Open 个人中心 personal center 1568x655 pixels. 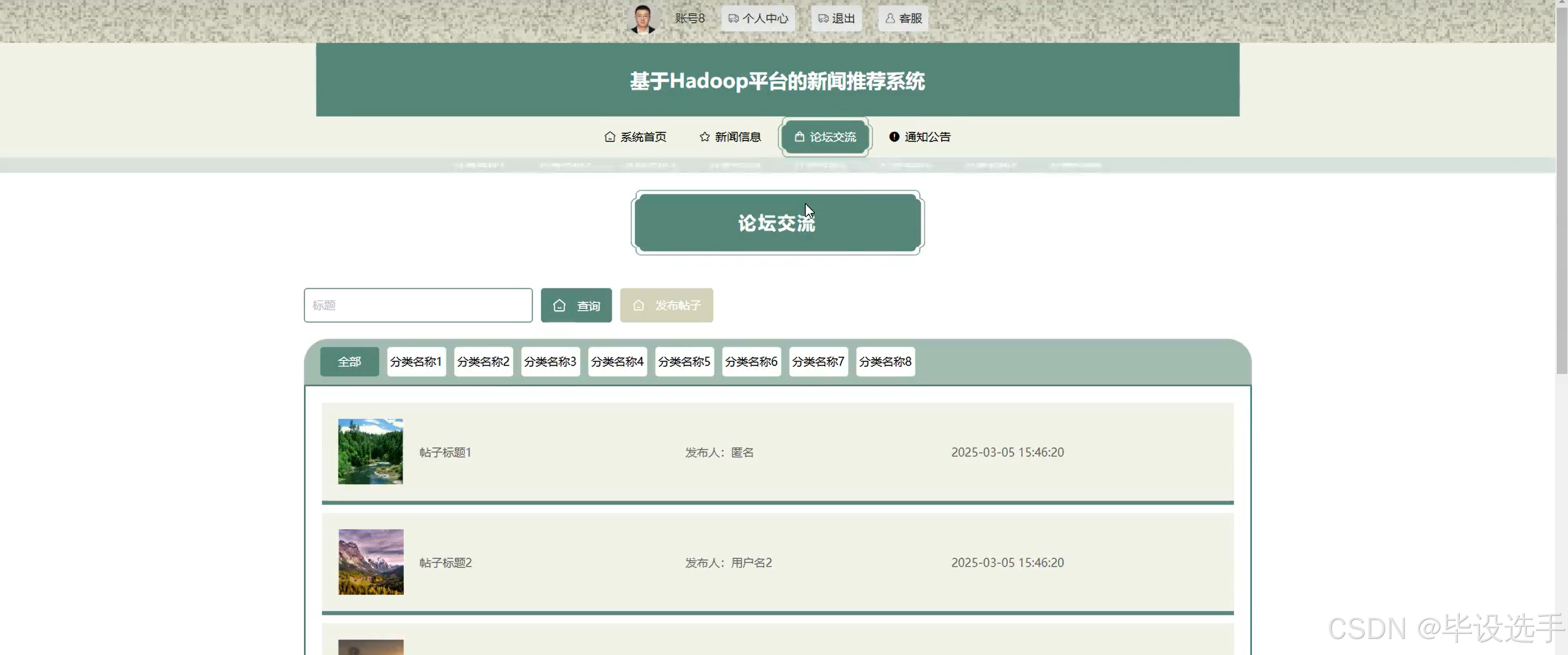coord(758,19)
